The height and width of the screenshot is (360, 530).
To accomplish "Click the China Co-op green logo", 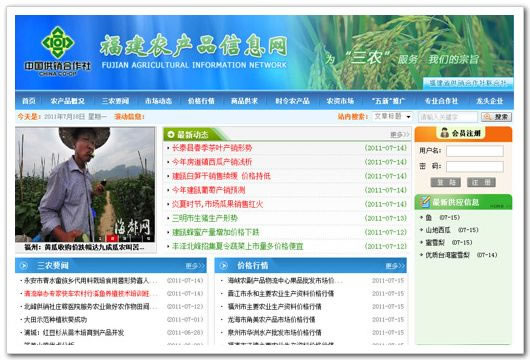I will point(57,43).
